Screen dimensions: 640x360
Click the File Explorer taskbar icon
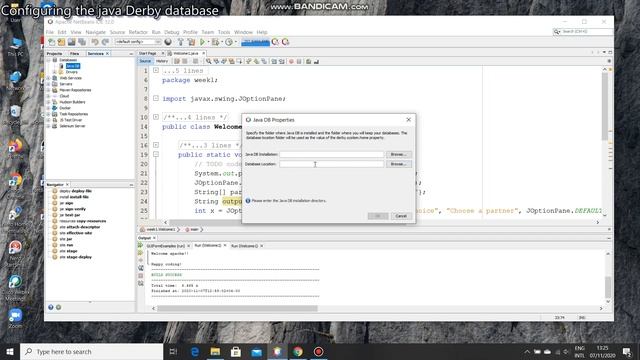215,351
